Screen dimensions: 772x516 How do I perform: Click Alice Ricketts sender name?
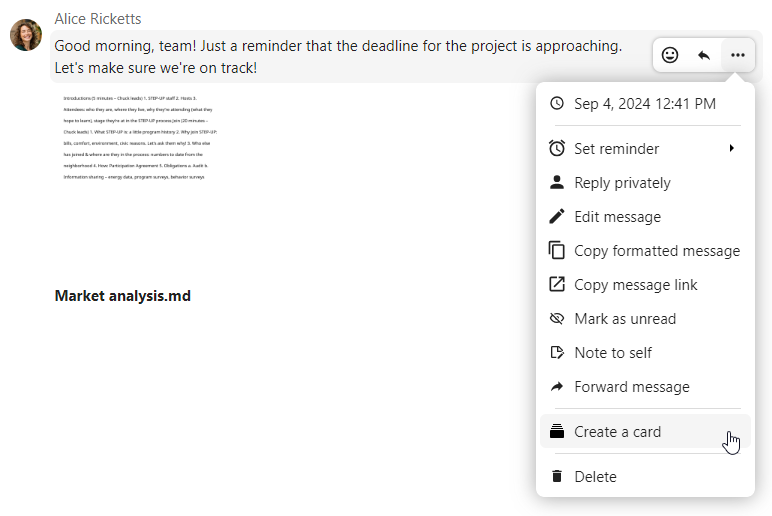98,19
